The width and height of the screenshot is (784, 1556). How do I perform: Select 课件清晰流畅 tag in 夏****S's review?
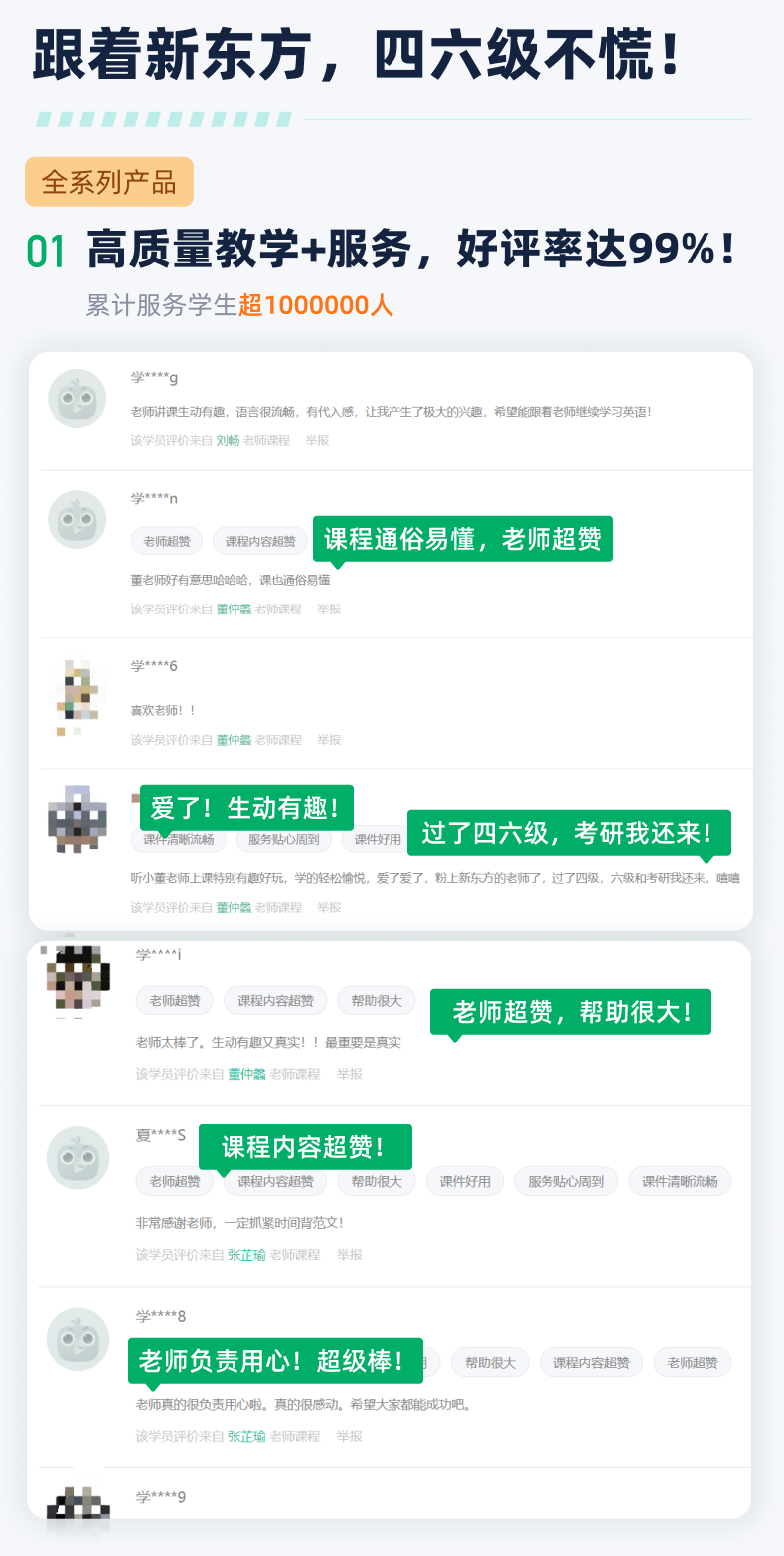click(x=680, y=1181)
